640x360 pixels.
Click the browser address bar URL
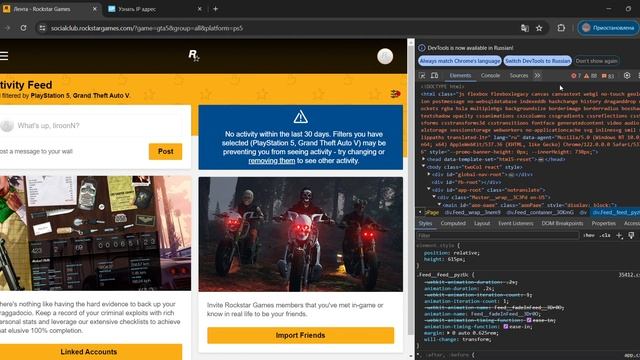pyautogui.click(x=147, y=28)
